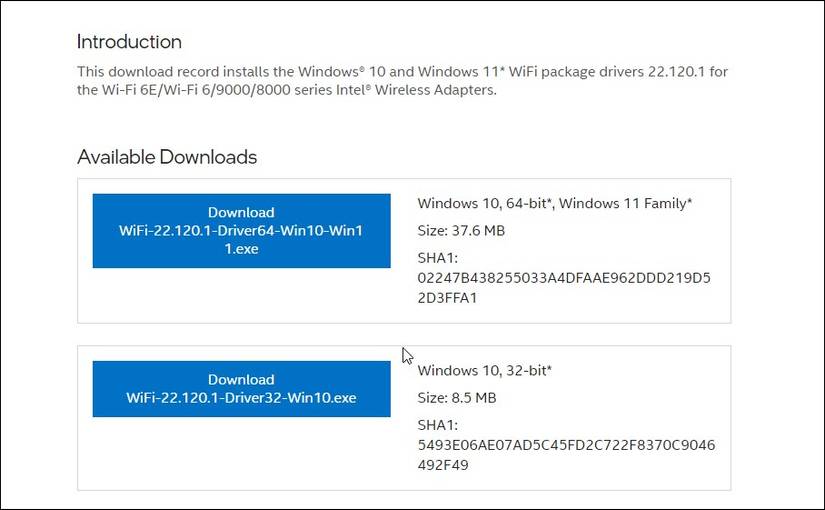This screenshot has width=825, height=510.
Task: Click the 'Windows 10, 64-bit*, Windows 11 Family*' text
Action: [x=555, y=203]
